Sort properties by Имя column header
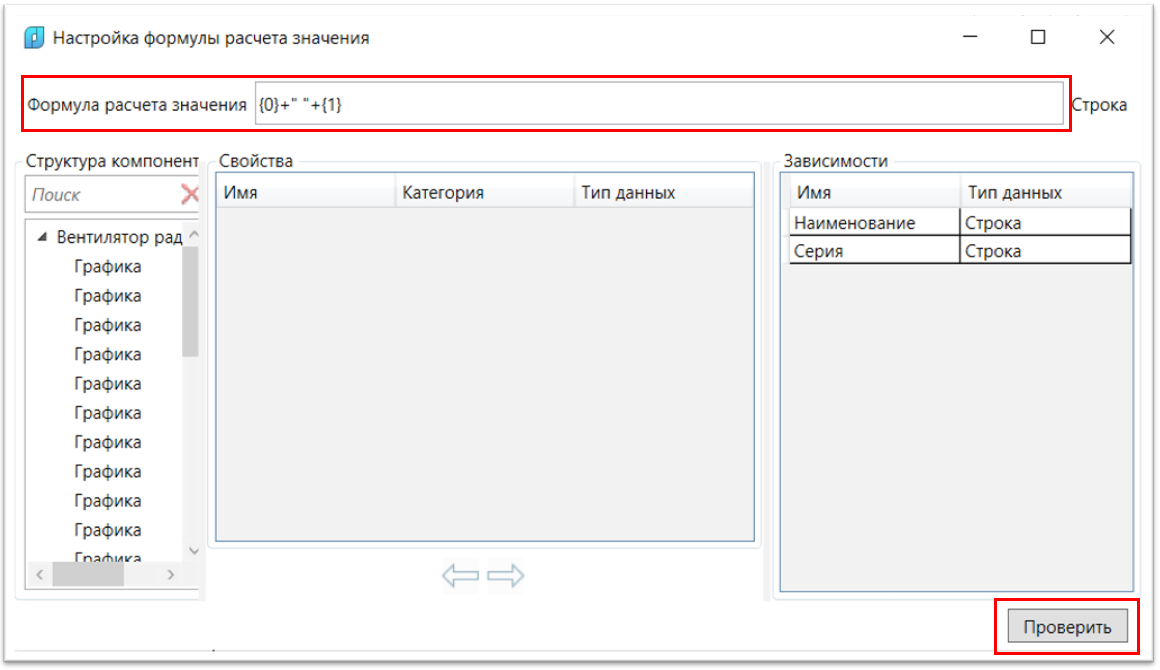 click(x=305, y=193)
